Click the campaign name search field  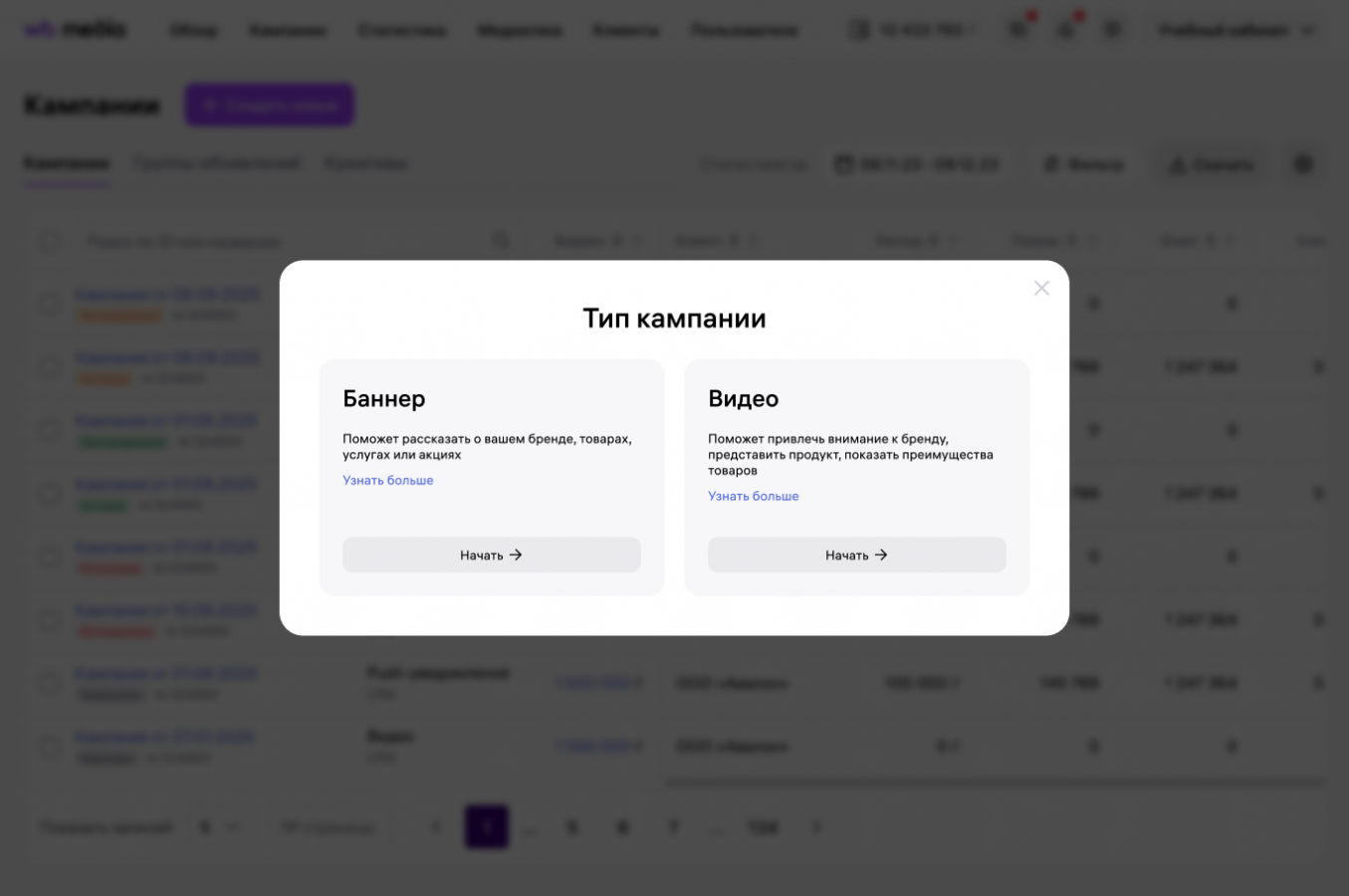(279, 241)
